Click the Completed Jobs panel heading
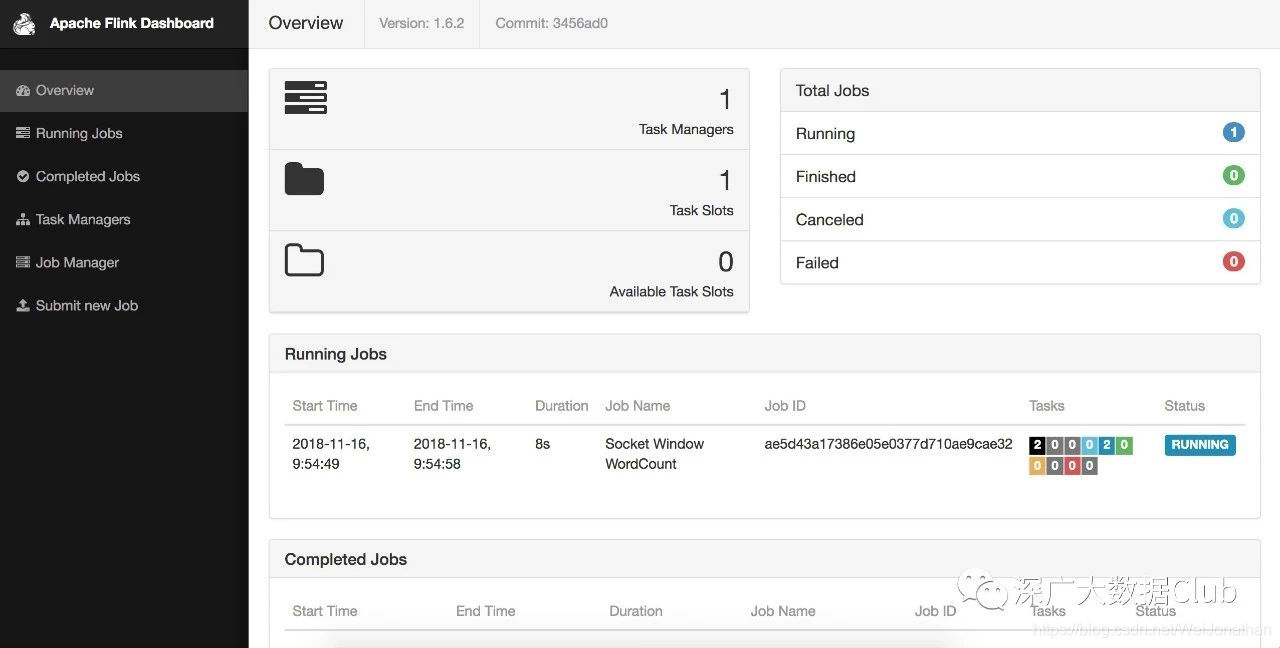The height and width of the screenshot is (648, 1280). 345,559
